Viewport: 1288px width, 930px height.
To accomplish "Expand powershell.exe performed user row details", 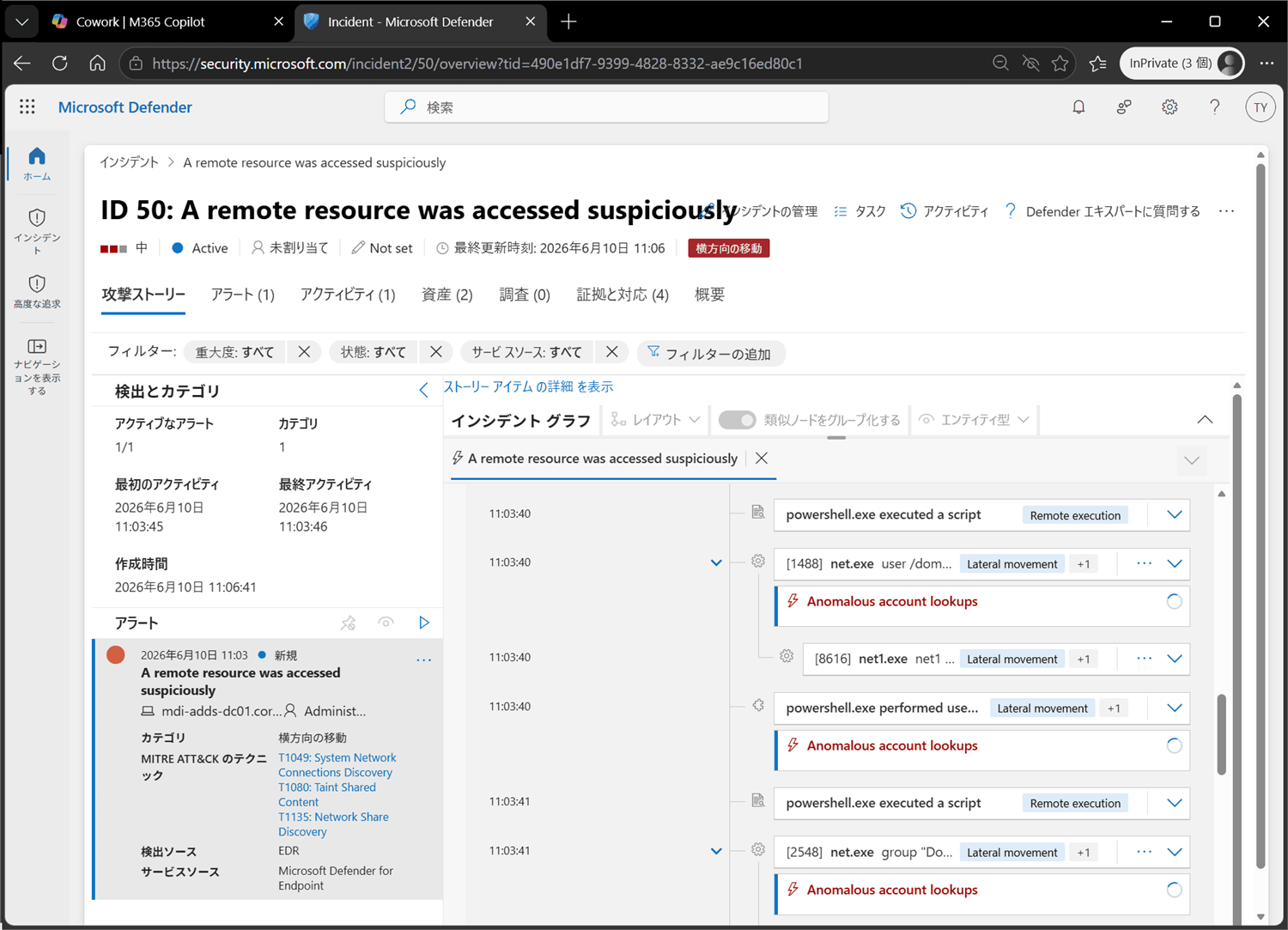I will click(x=1175, y=708).
